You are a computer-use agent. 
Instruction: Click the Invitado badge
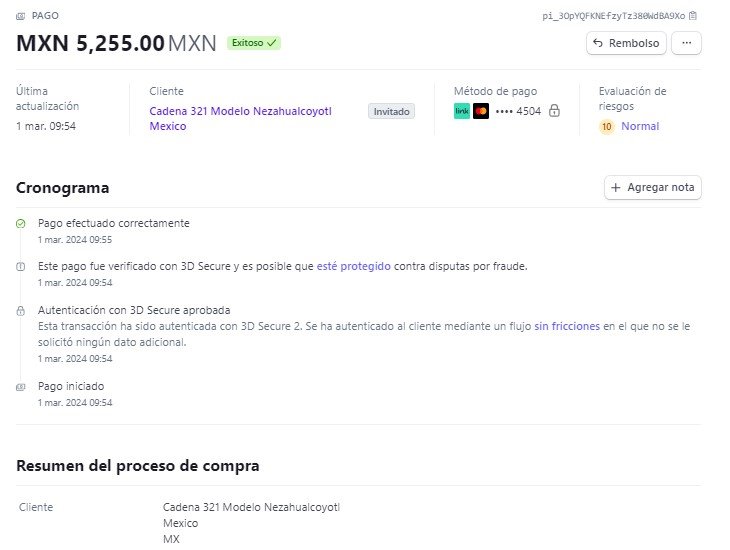tap(392, 111)
